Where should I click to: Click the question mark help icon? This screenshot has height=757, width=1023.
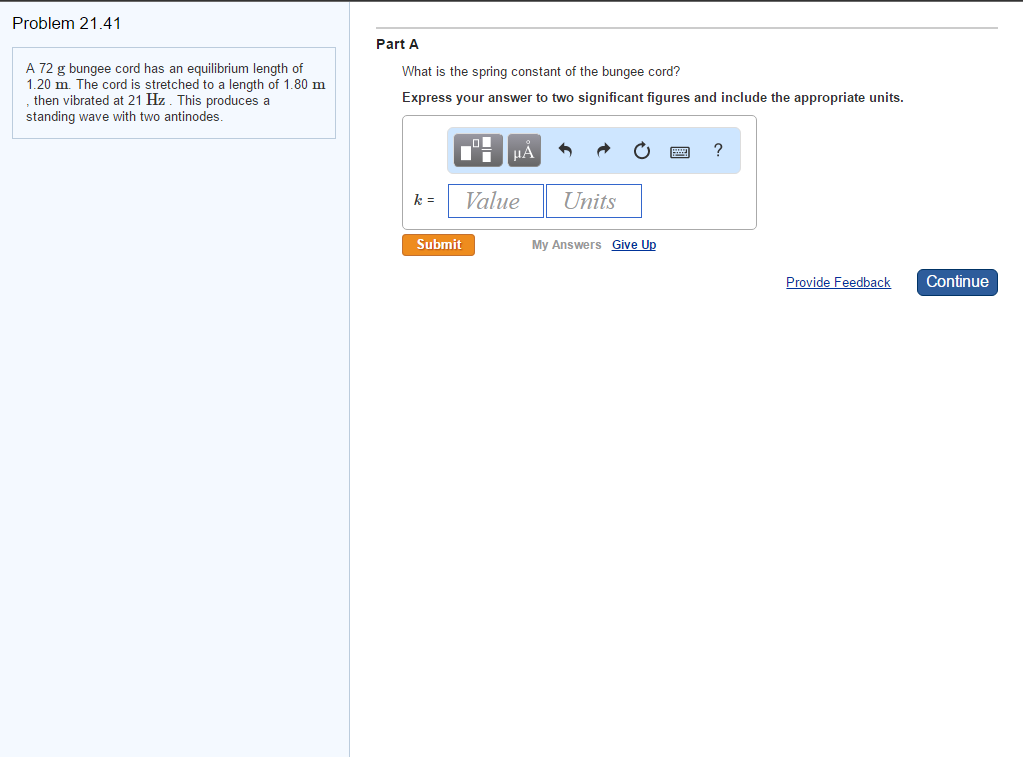point(718,151)
